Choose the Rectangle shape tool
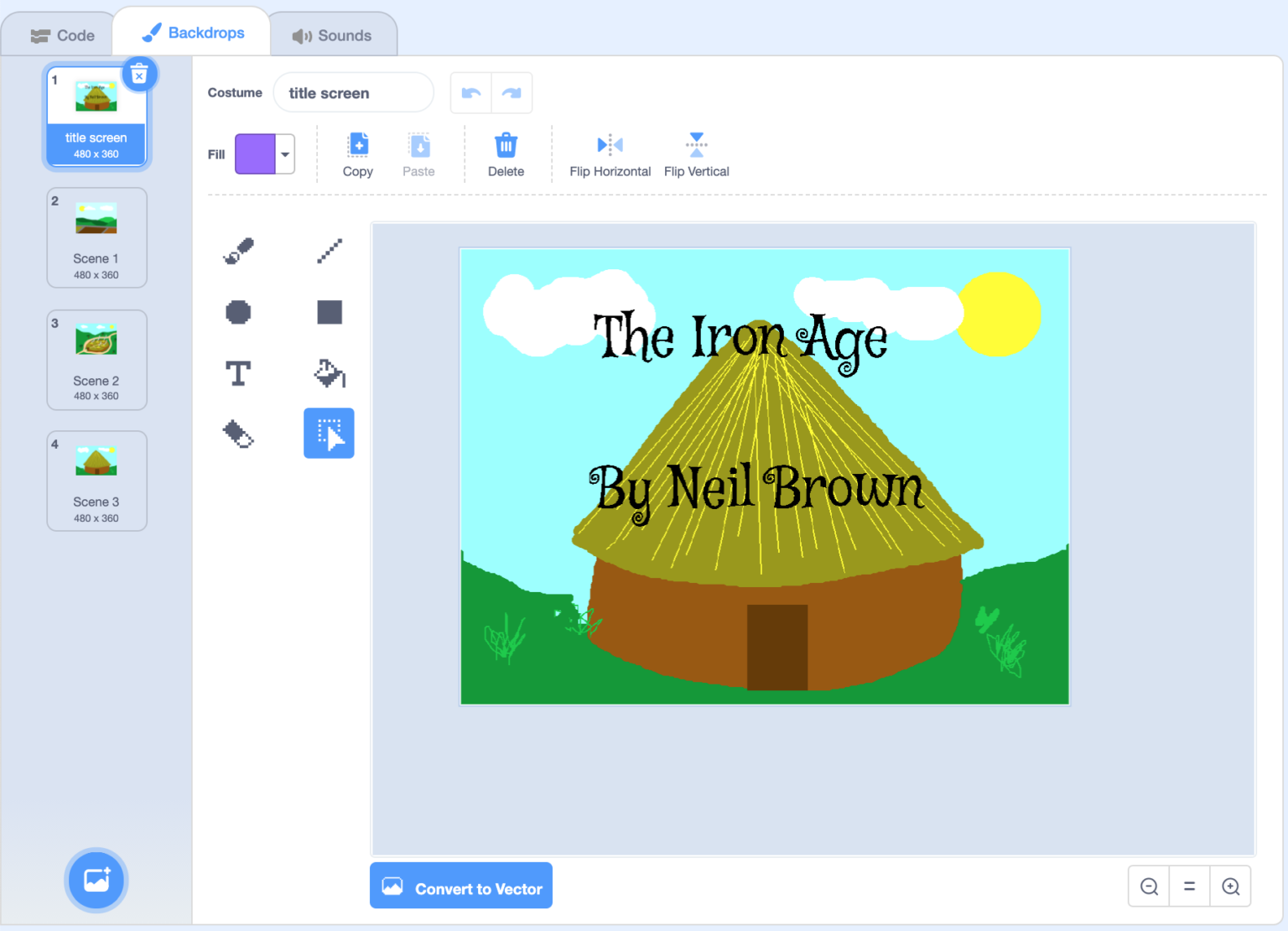 point(329,312)
